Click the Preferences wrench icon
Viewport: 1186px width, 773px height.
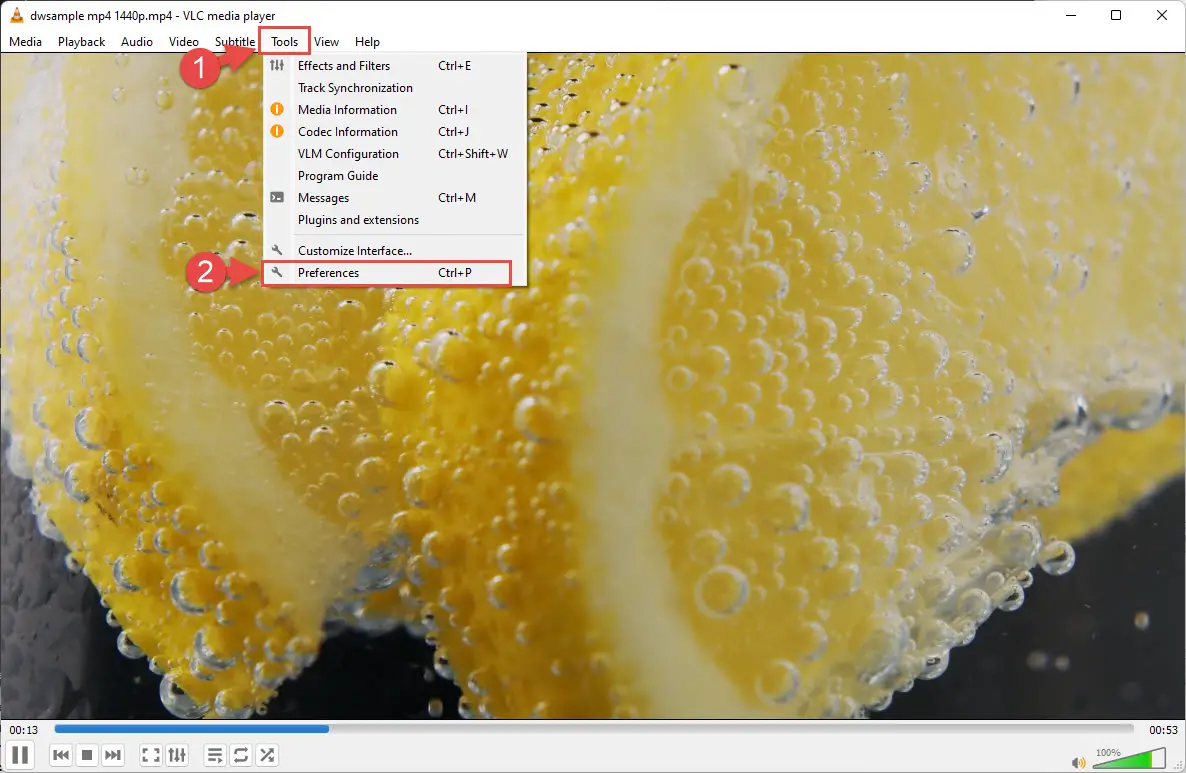point(278,272)
